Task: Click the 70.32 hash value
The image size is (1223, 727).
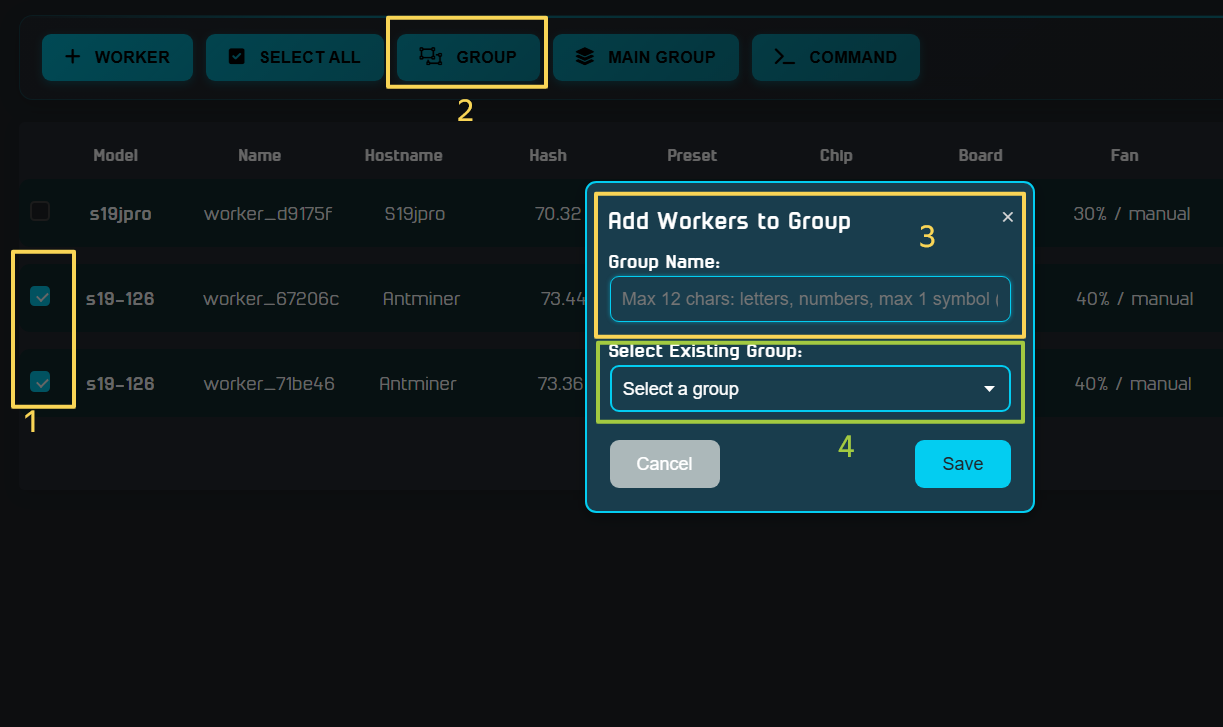Action: 558,214
